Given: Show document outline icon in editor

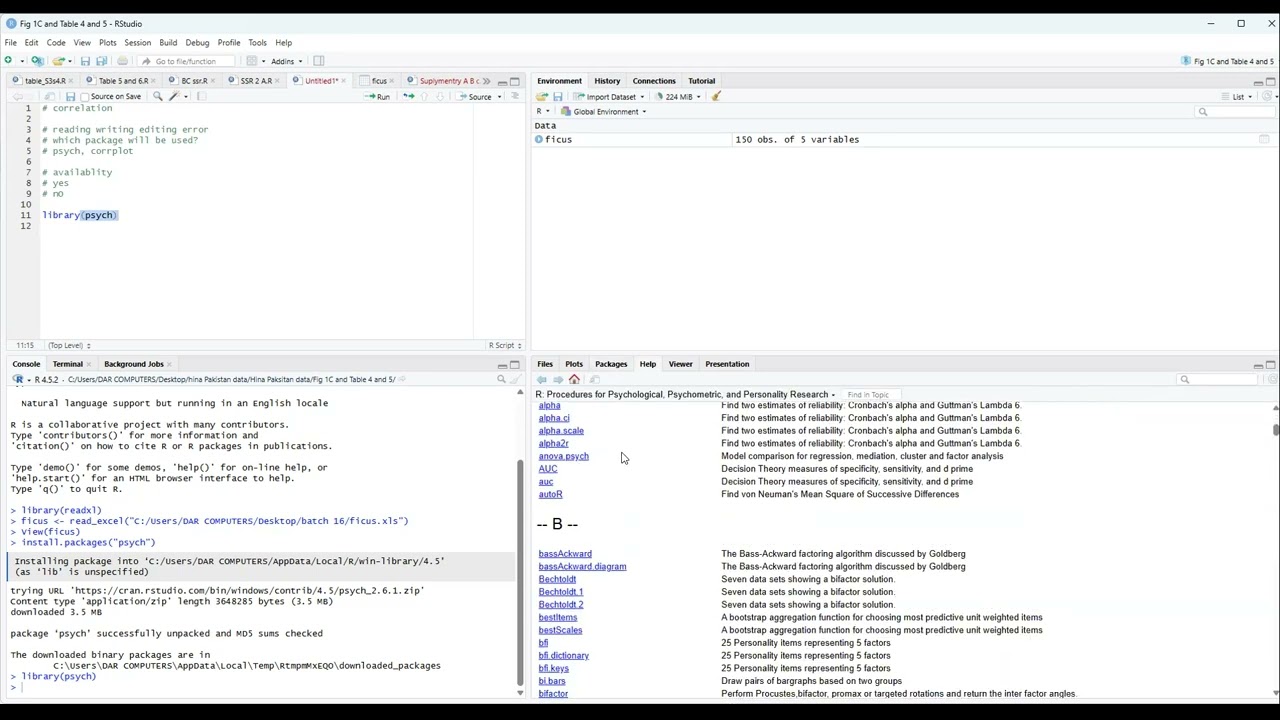Looking at the screenshot, I should click(515, 97).
